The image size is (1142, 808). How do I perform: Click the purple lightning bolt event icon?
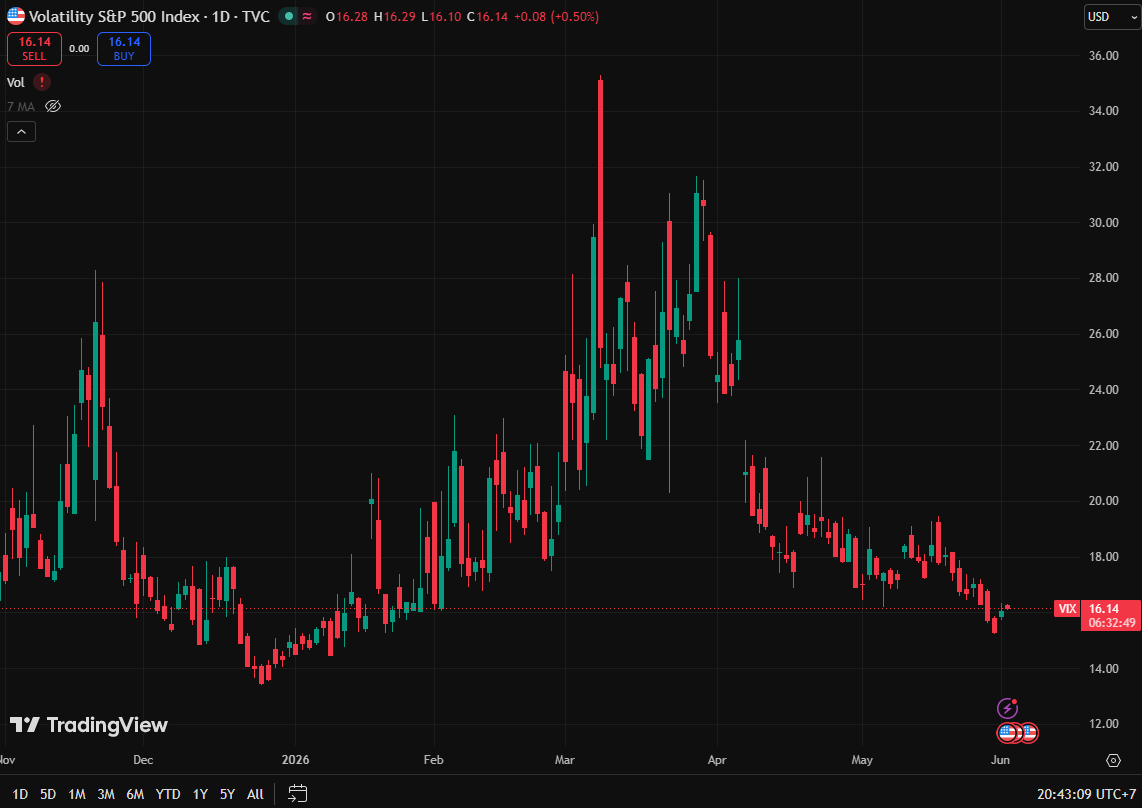point(1007,708)
